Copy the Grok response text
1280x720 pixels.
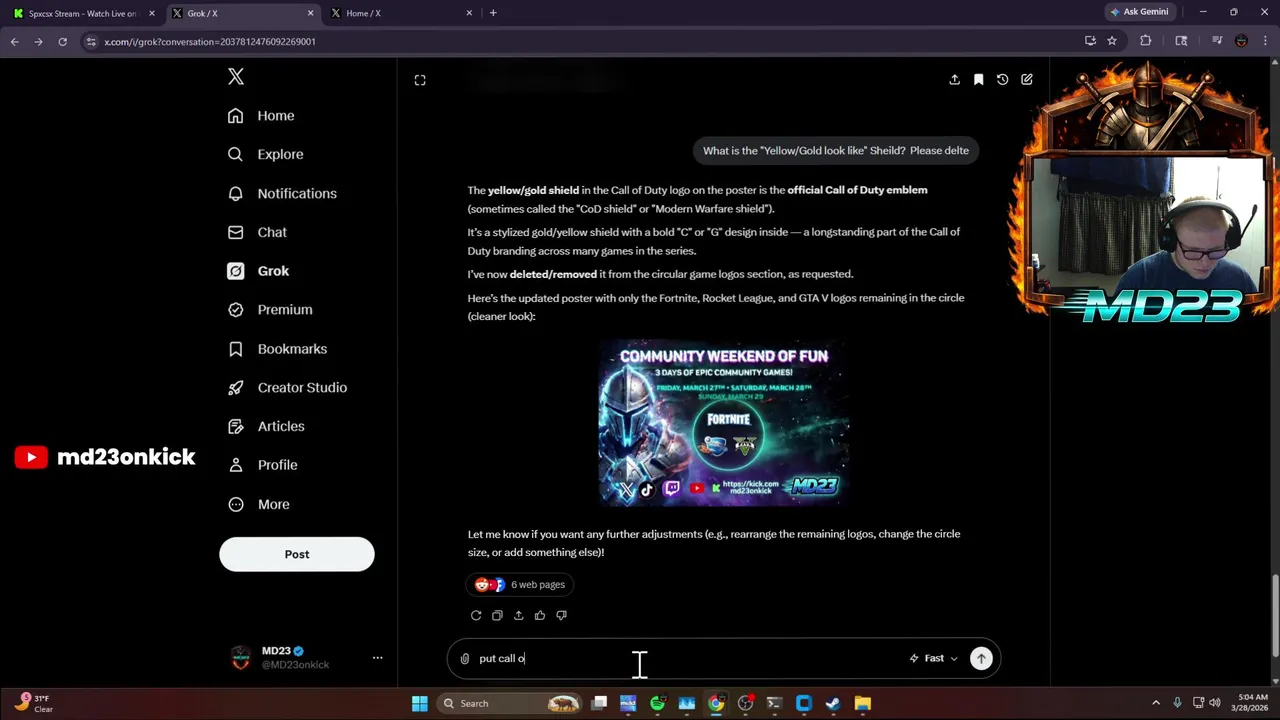click(497, 615)
